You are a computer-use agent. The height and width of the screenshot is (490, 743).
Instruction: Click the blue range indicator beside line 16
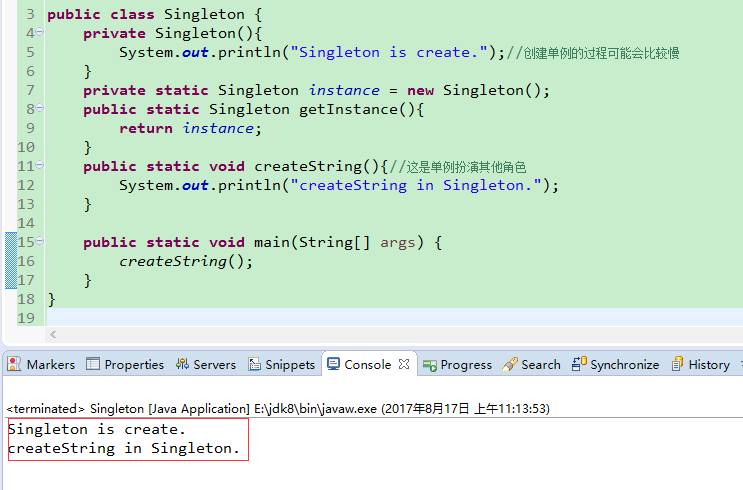11,261
